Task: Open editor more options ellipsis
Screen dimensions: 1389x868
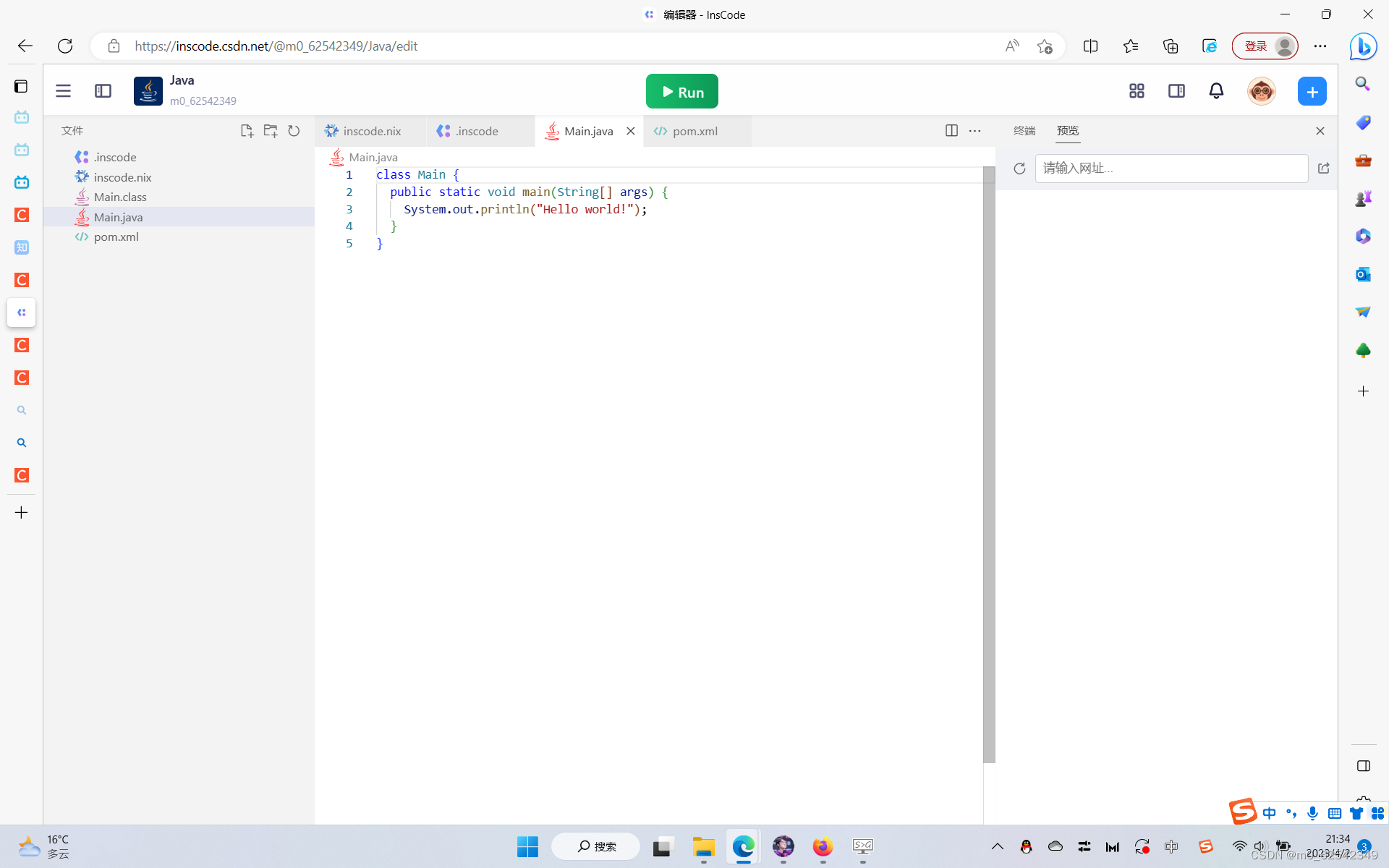Action: [975, 131]
